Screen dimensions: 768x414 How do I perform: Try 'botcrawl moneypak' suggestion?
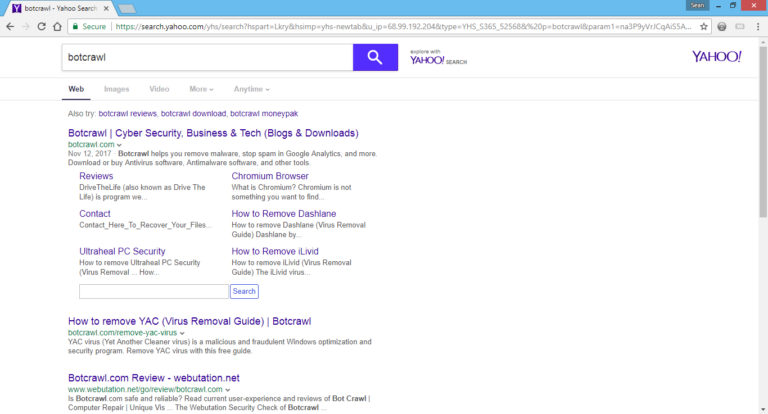(x=264, y=114)
